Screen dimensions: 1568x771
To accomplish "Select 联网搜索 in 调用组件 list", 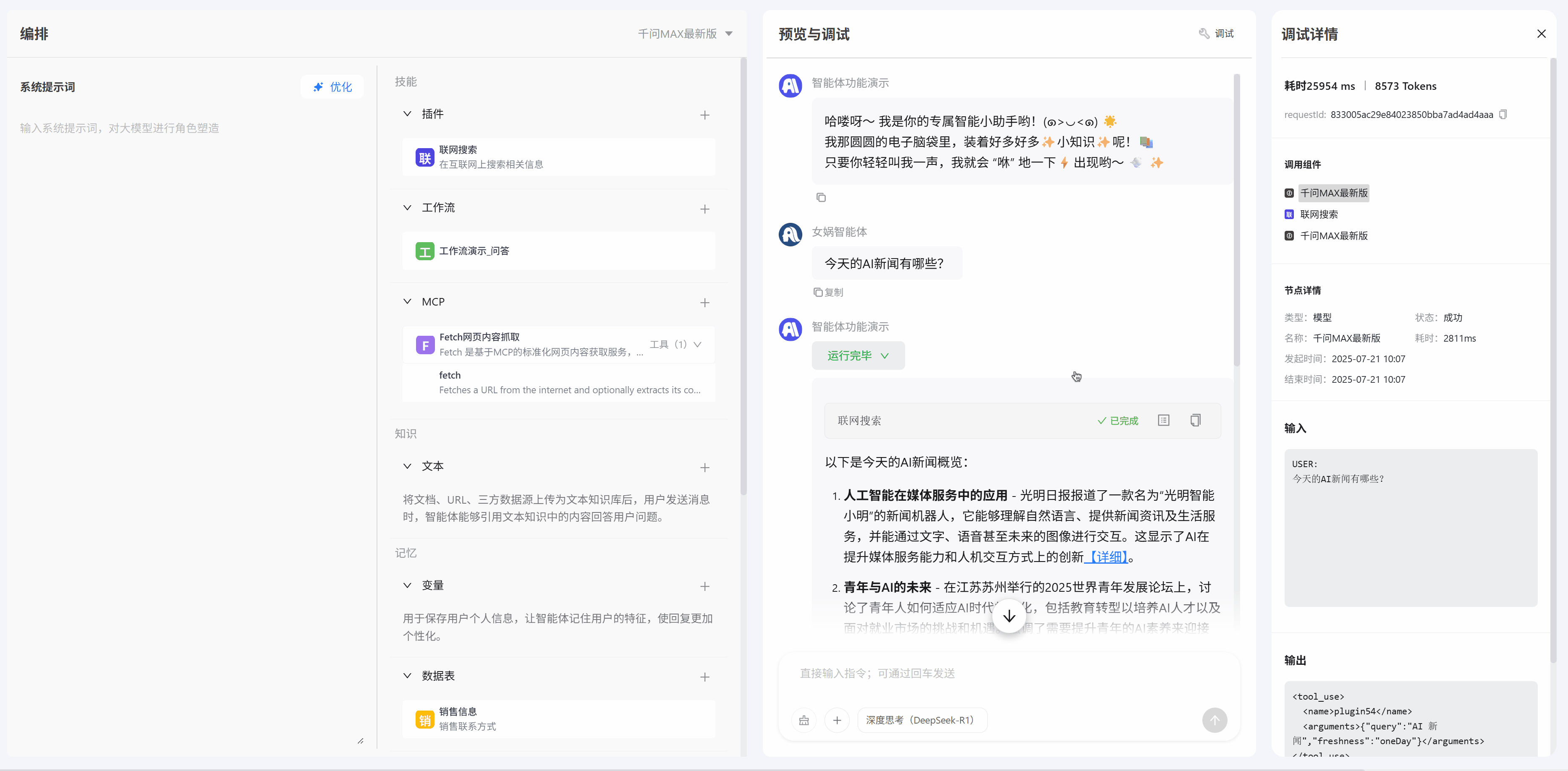I will click(1319, 214).
